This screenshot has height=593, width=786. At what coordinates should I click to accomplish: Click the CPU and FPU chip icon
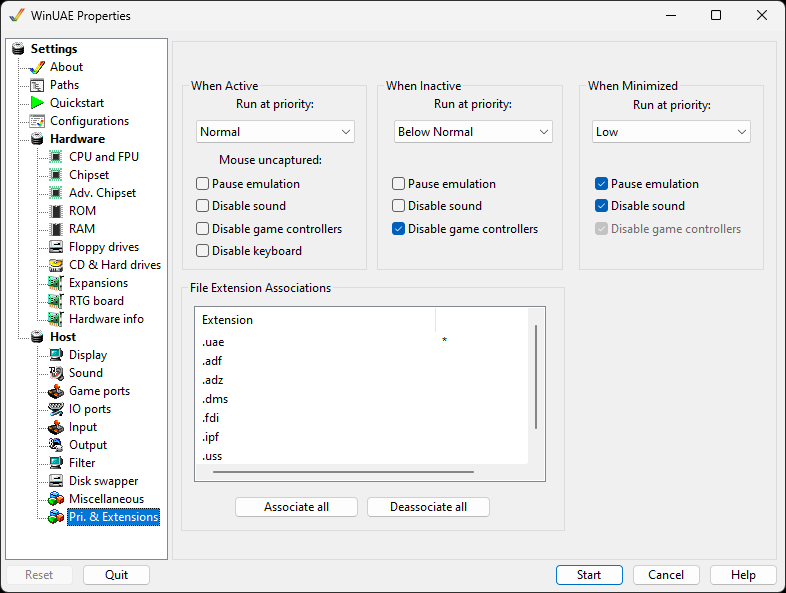click(56, 157)
